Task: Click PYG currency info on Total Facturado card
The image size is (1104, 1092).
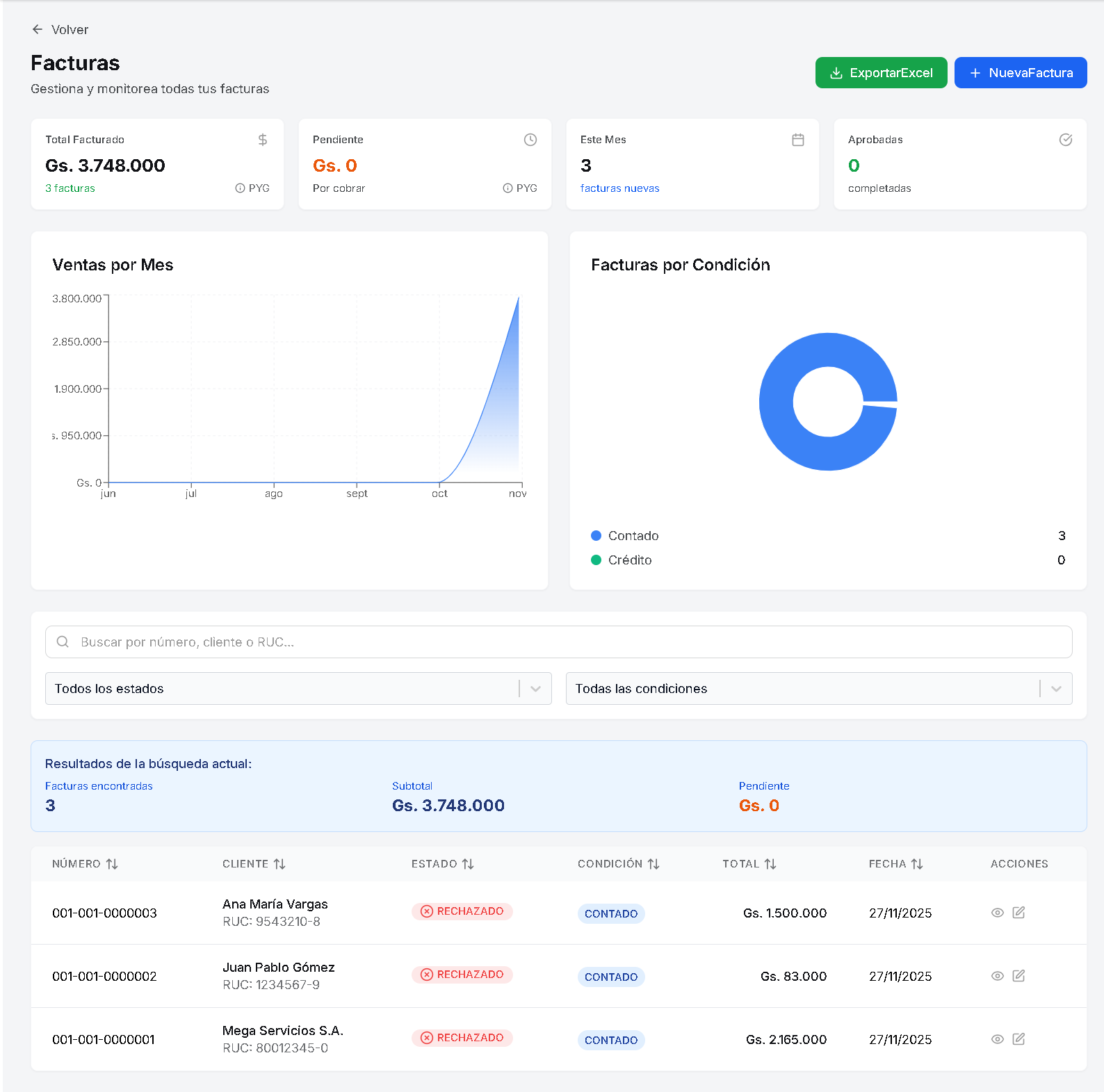Action: point(252,188)
